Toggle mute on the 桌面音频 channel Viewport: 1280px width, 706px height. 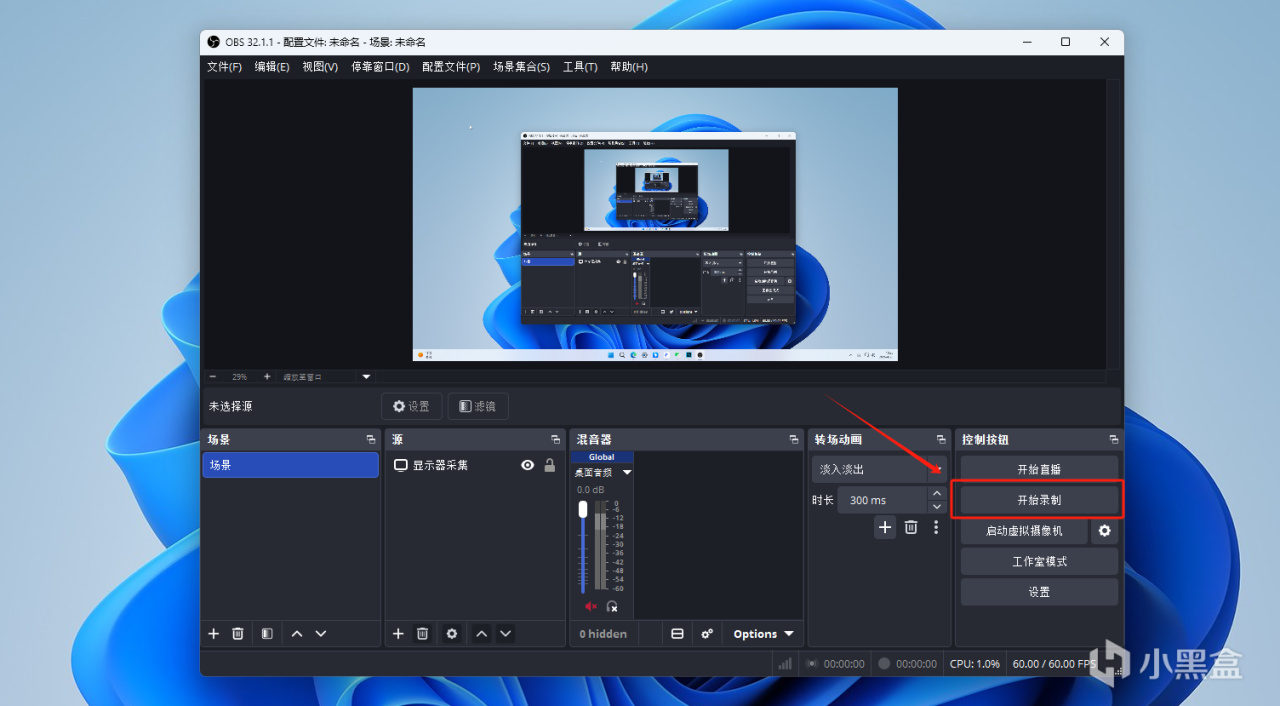click(x=590, y=606)
